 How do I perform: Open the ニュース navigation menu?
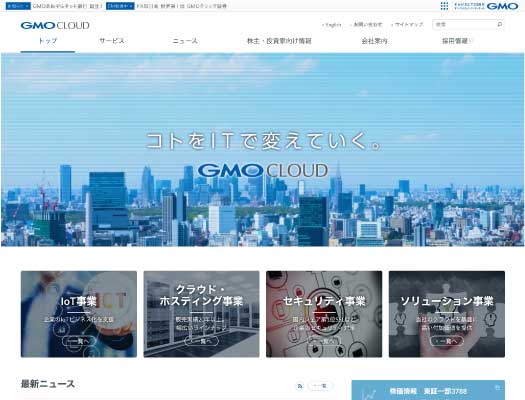tap(185, 41)
